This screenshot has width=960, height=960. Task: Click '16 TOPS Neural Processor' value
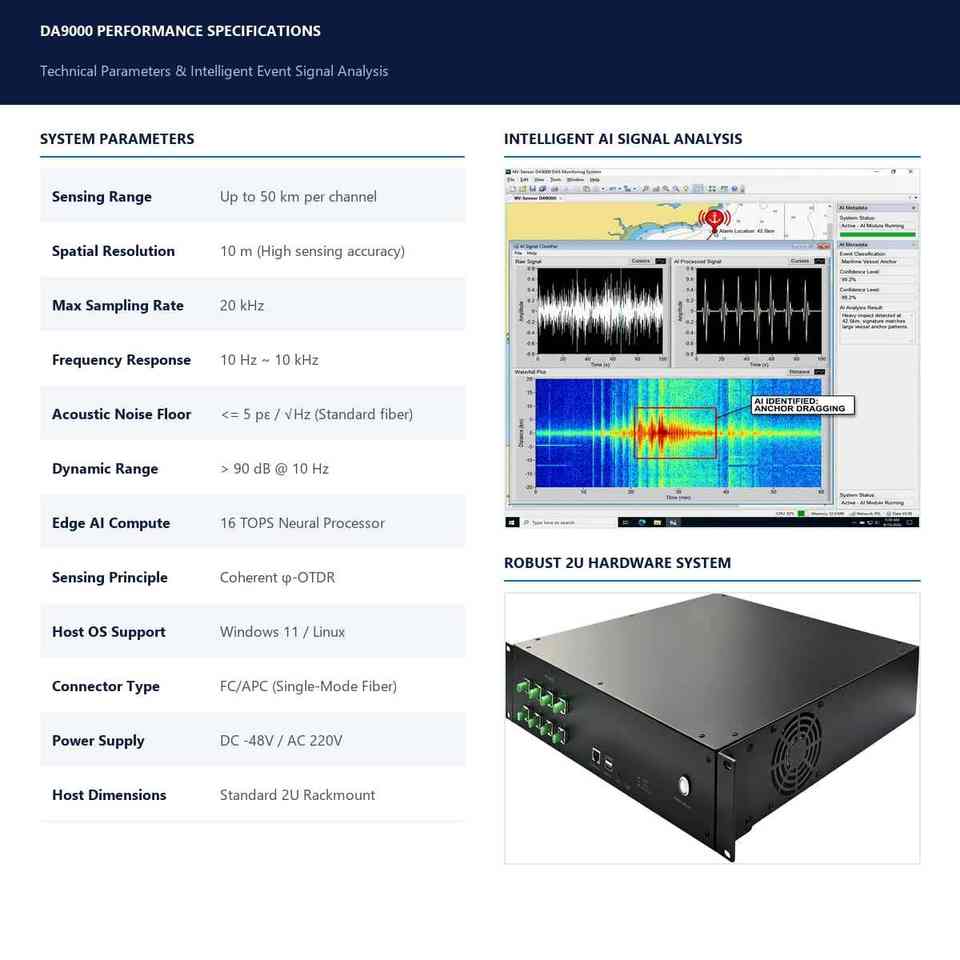click(x=302, y=523)
